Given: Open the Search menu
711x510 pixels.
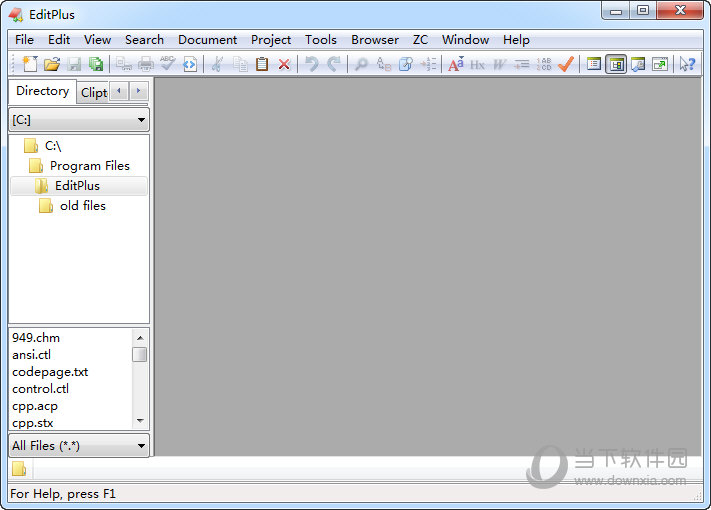Looking at the screenshot, I should tap(144, 40).
